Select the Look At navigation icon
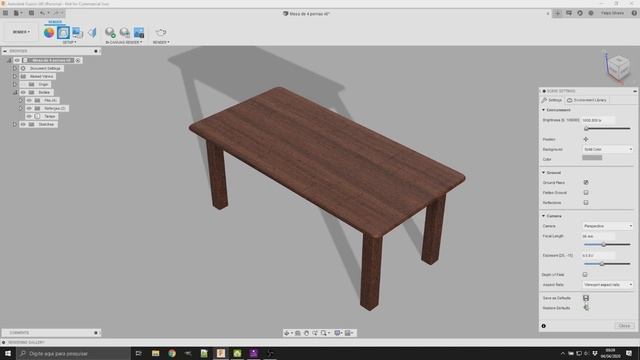This screenshot has width=640, height=360. point(298,333)
